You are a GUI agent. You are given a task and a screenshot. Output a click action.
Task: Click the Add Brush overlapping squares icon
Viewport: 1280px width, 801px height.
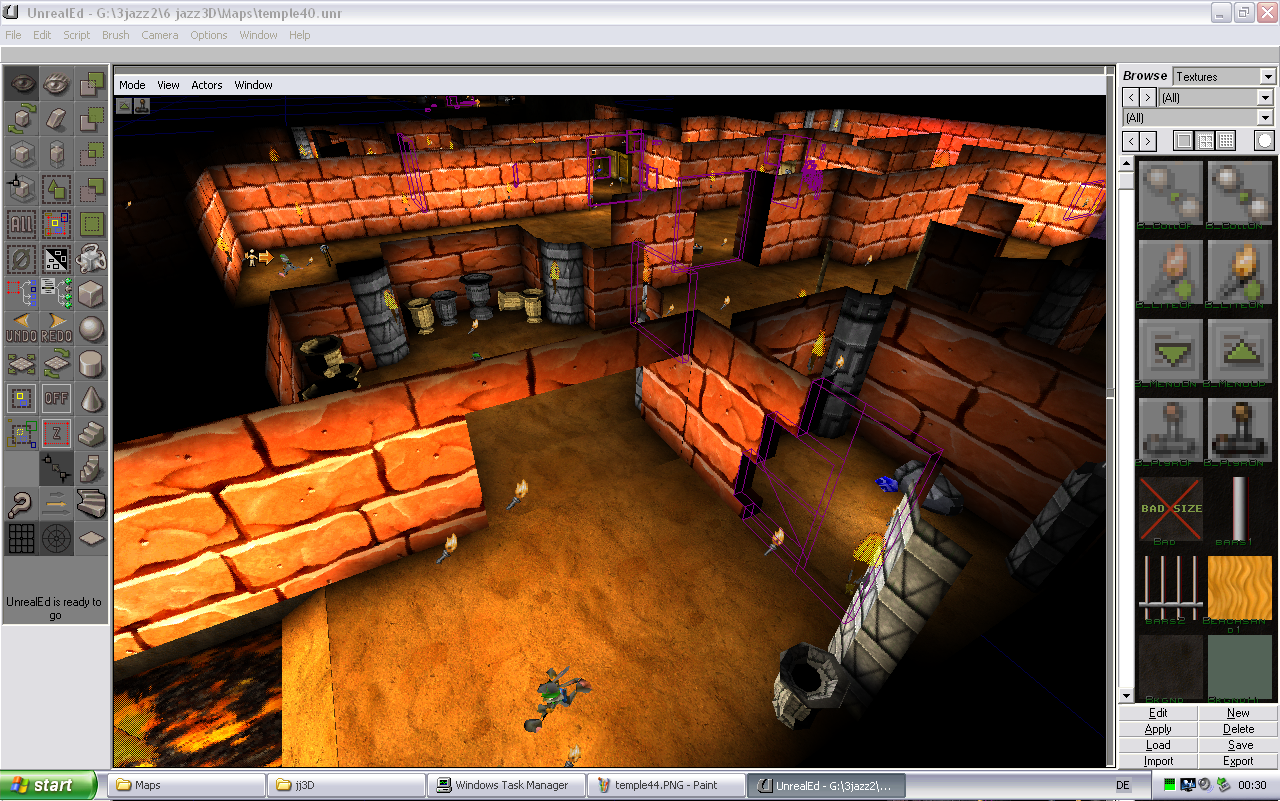pos(91,84)
